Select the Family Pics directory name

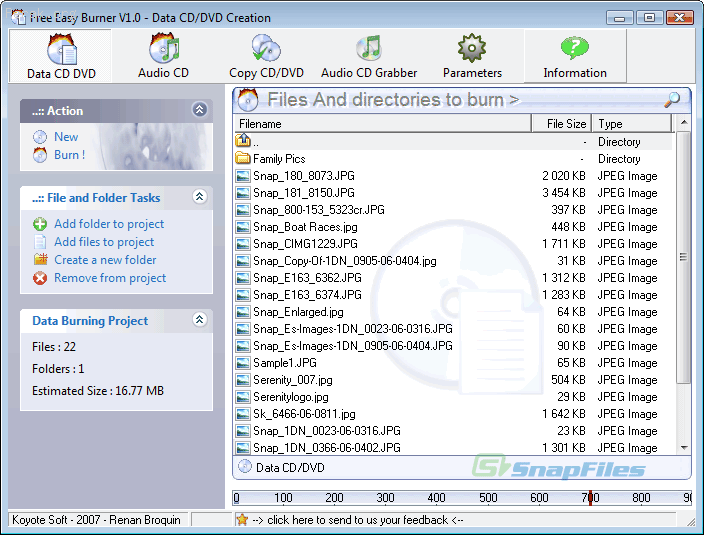pos(279,159)
